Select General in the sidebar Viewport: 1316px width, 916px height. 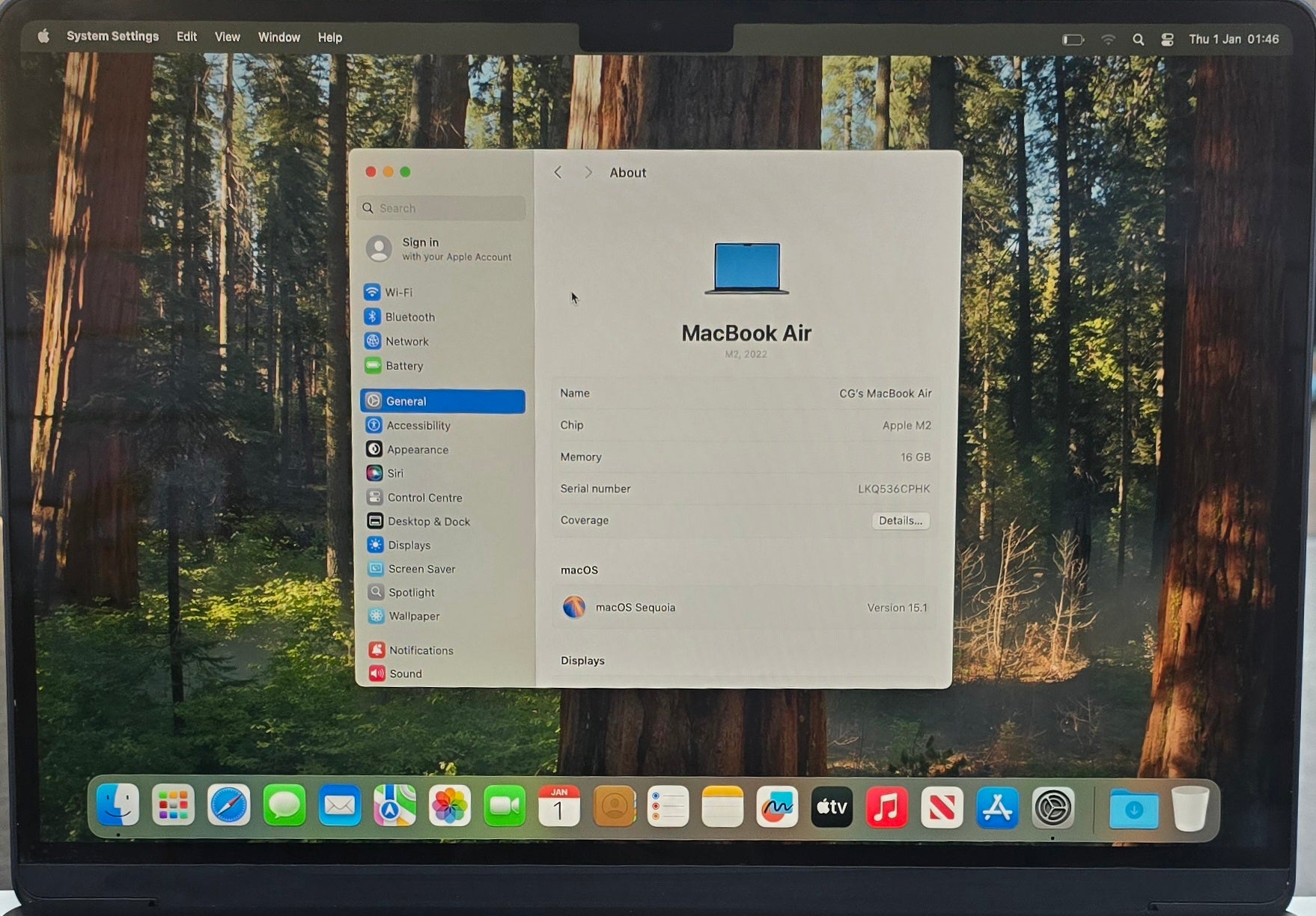(442, 401)
